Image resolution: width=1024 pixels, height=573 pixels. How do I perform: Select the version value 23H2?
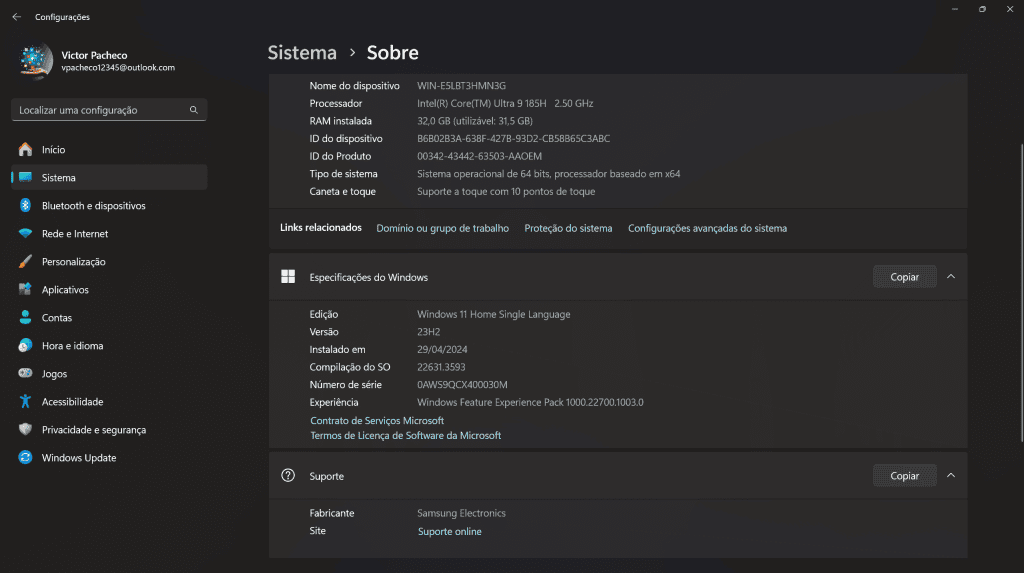(x=428, y=332)
